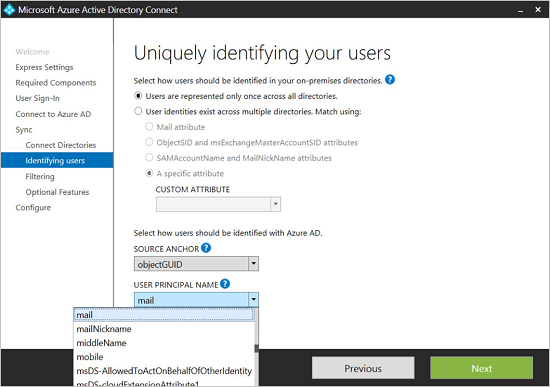Go to the User Sign-In step
The width and height of the screenshot is (550, 387).
(x=38, y=98)
